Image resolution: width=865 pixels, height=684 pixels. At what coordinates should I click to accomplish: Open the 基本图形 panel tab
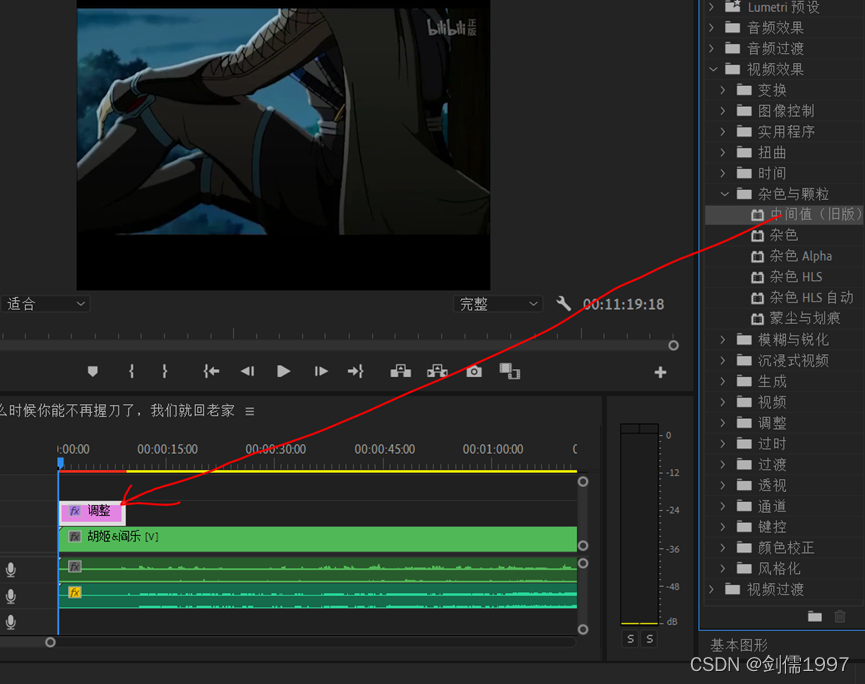[x=739, y=645]
